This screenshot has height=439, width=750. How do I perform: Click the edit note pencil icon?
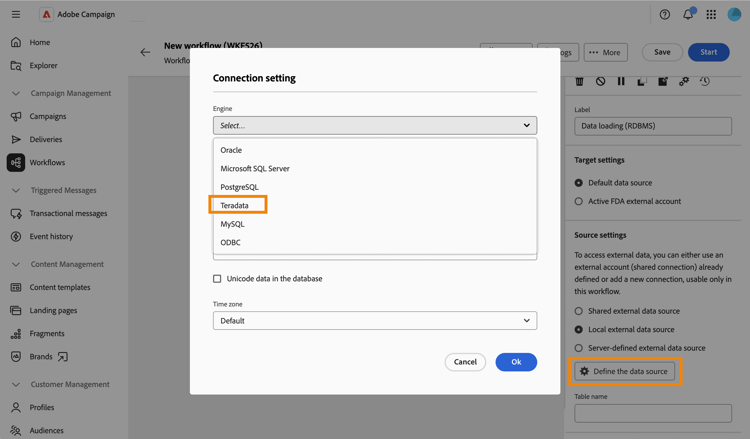pyautogui.click(x=663, y=81)
